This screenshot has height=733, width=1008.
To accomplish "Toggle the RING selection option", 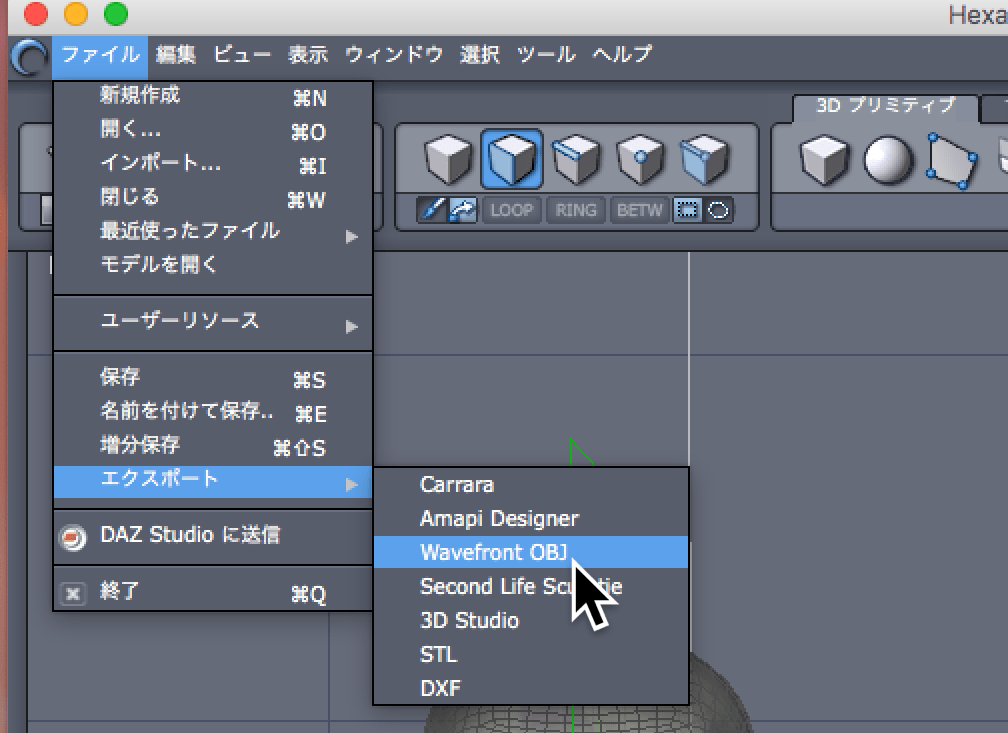I will coord(575,210).
